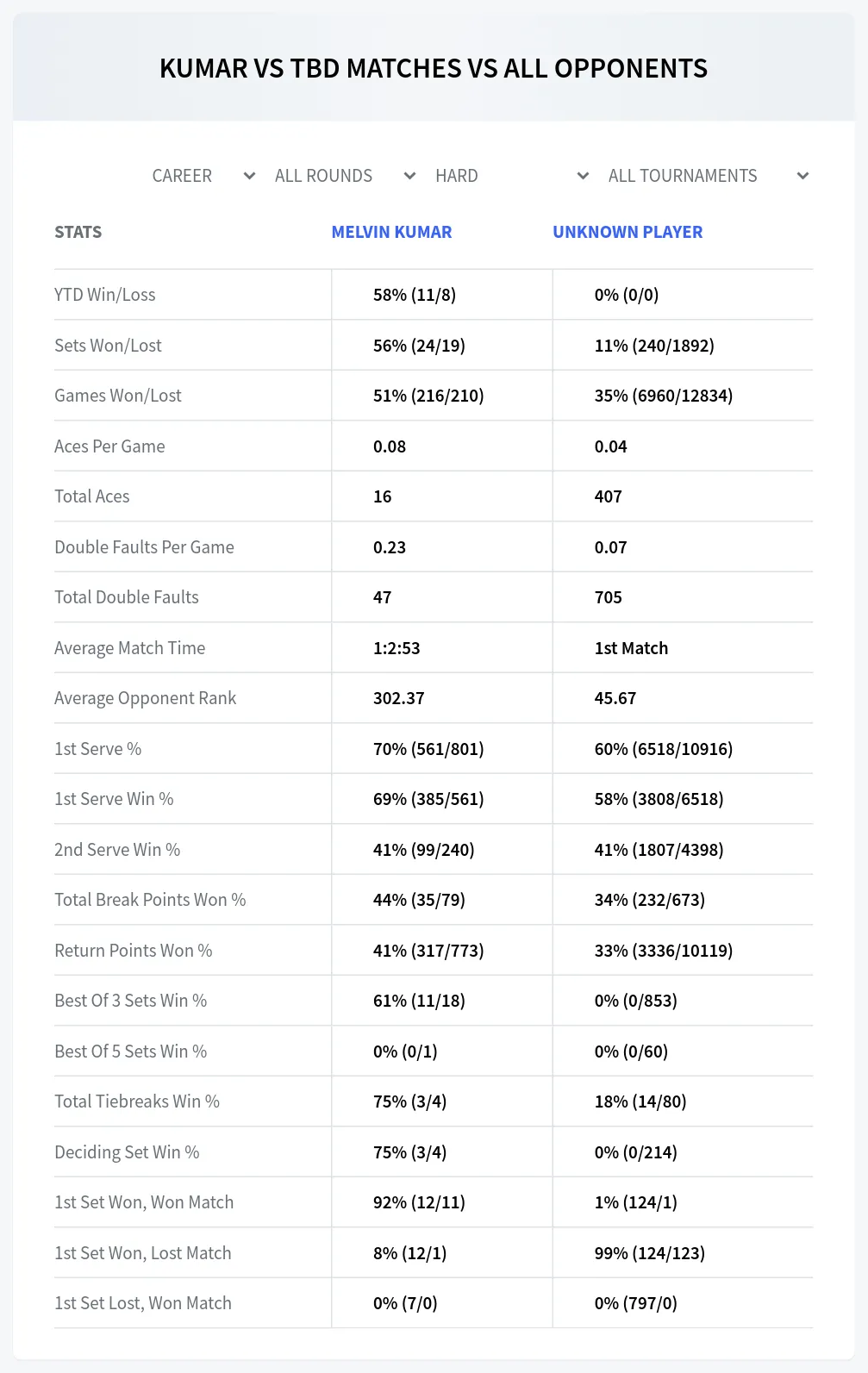The image size is (868, 1373).
Task: Click the Average Match Time row label
Action: [x=130, y=648]
